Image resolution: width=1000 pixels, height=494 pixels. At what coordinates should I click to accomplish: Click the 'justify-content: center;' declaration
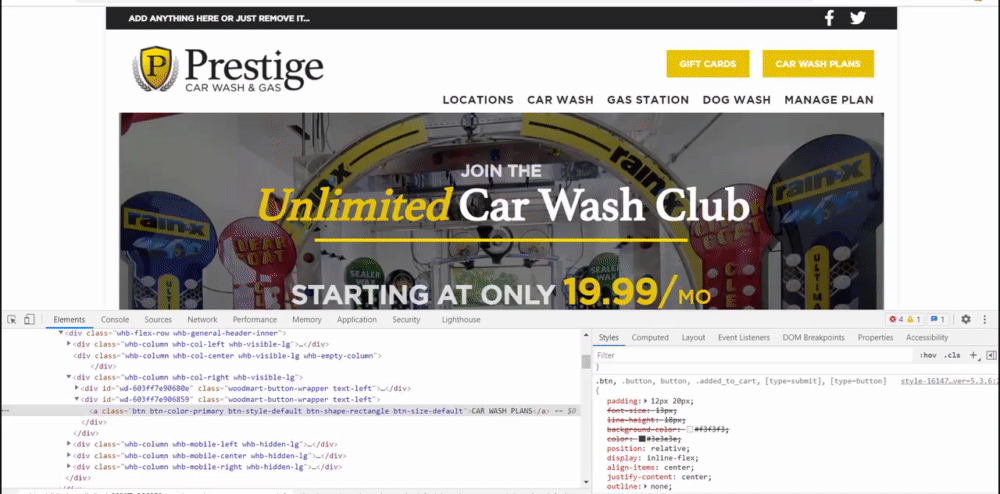pos(659,477)
